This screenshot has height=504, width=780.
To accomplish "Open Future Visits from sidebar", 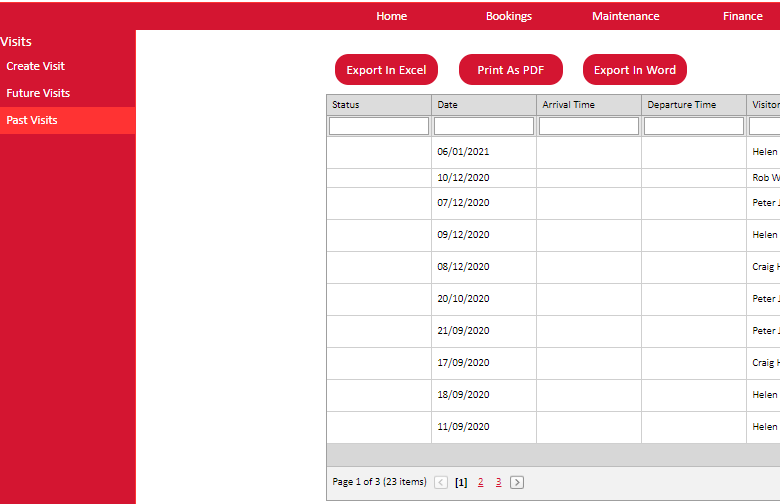I will point(38,93).
